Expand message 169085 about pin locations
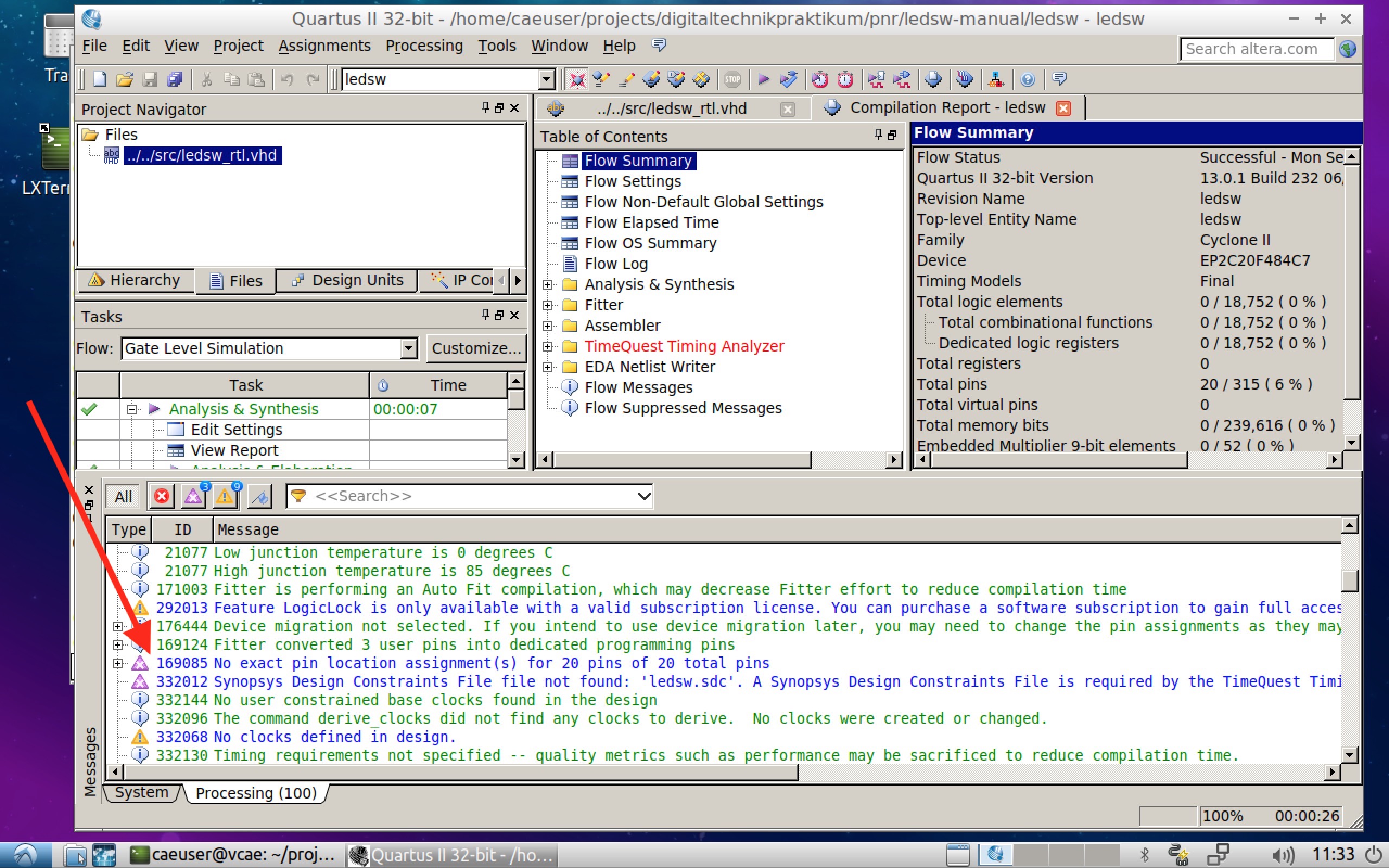1389x868 pixels. click(x=118, y=663)
